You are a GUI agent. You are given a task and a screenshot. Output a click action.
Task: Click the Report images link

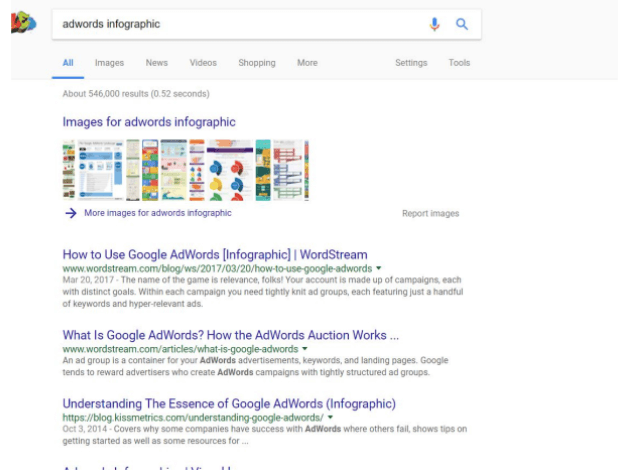431,214
